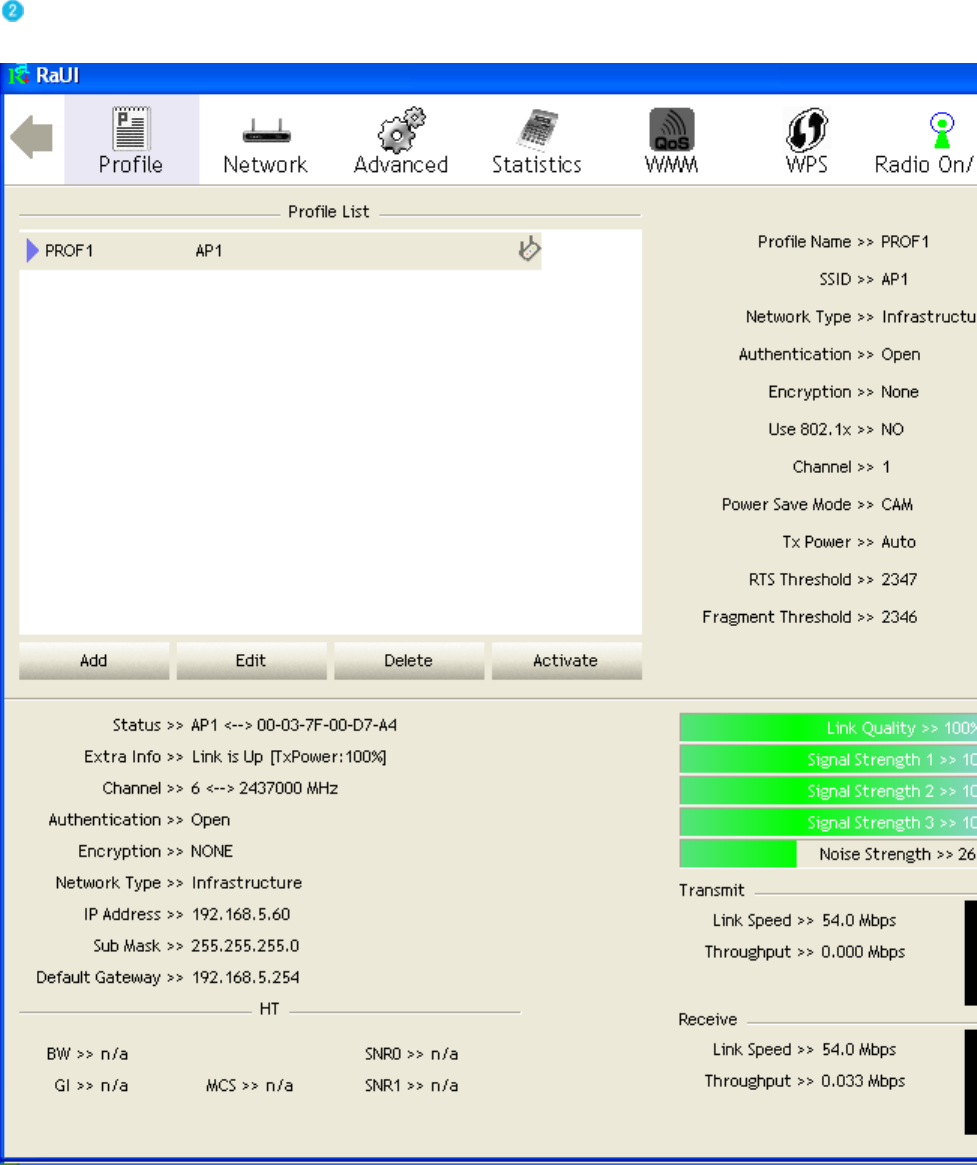The height and width of the screenshot is (1165, 977).
Task: Click the Link Quality bar
Action: point(828,728)
